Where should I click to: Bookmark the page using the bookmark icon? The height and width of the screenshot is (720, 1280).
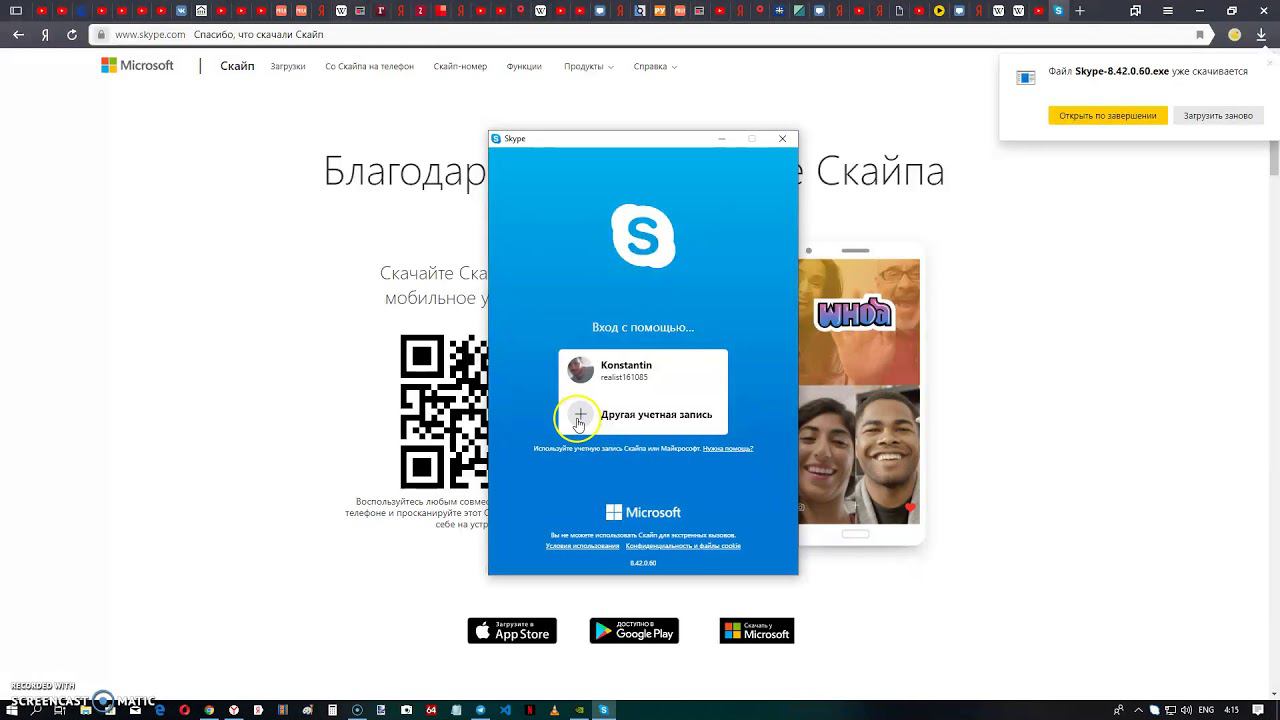tap(1200, 34)
